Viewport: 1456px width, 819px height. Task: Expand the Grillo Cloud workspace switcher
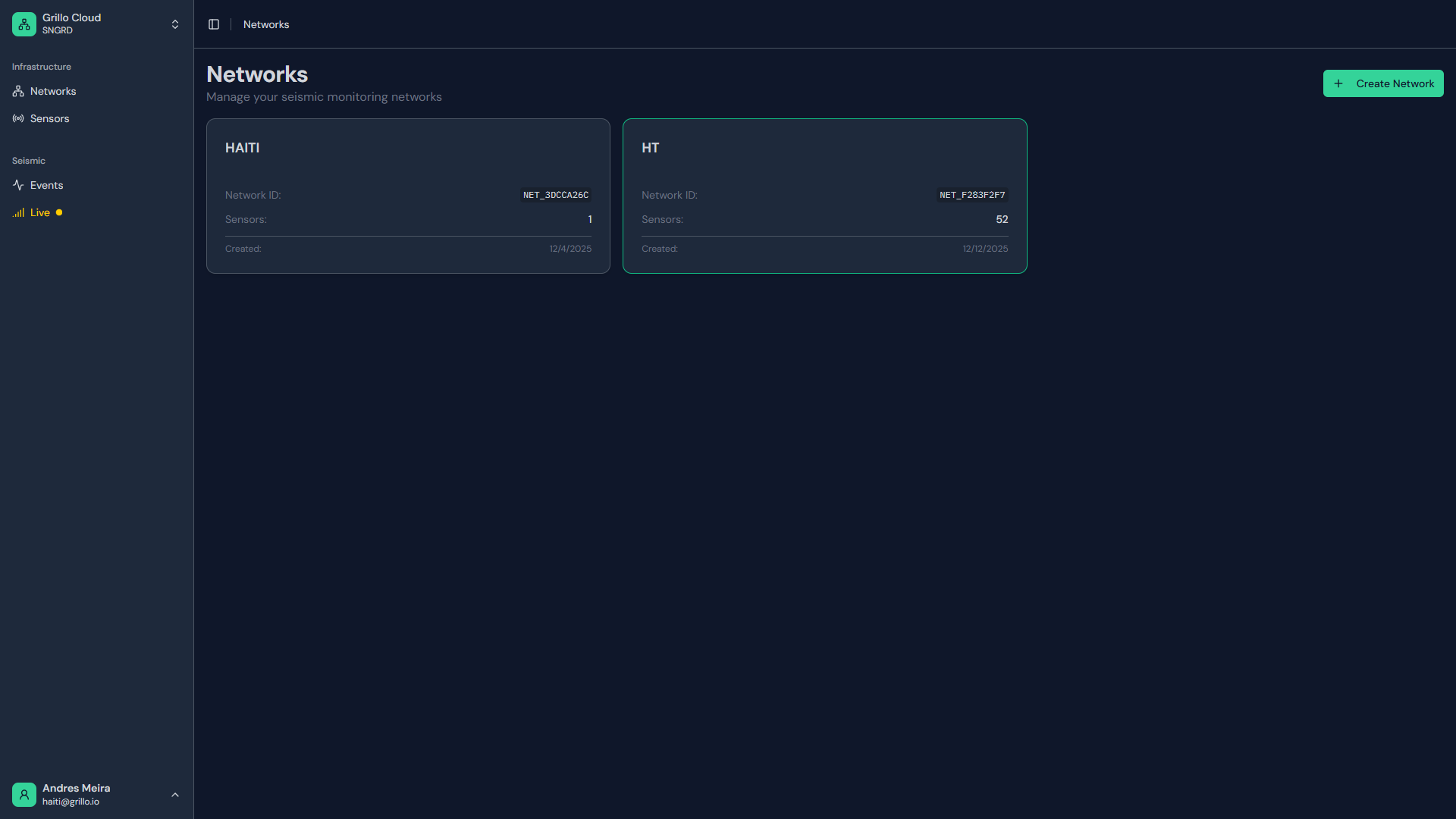tap(175, 24)
